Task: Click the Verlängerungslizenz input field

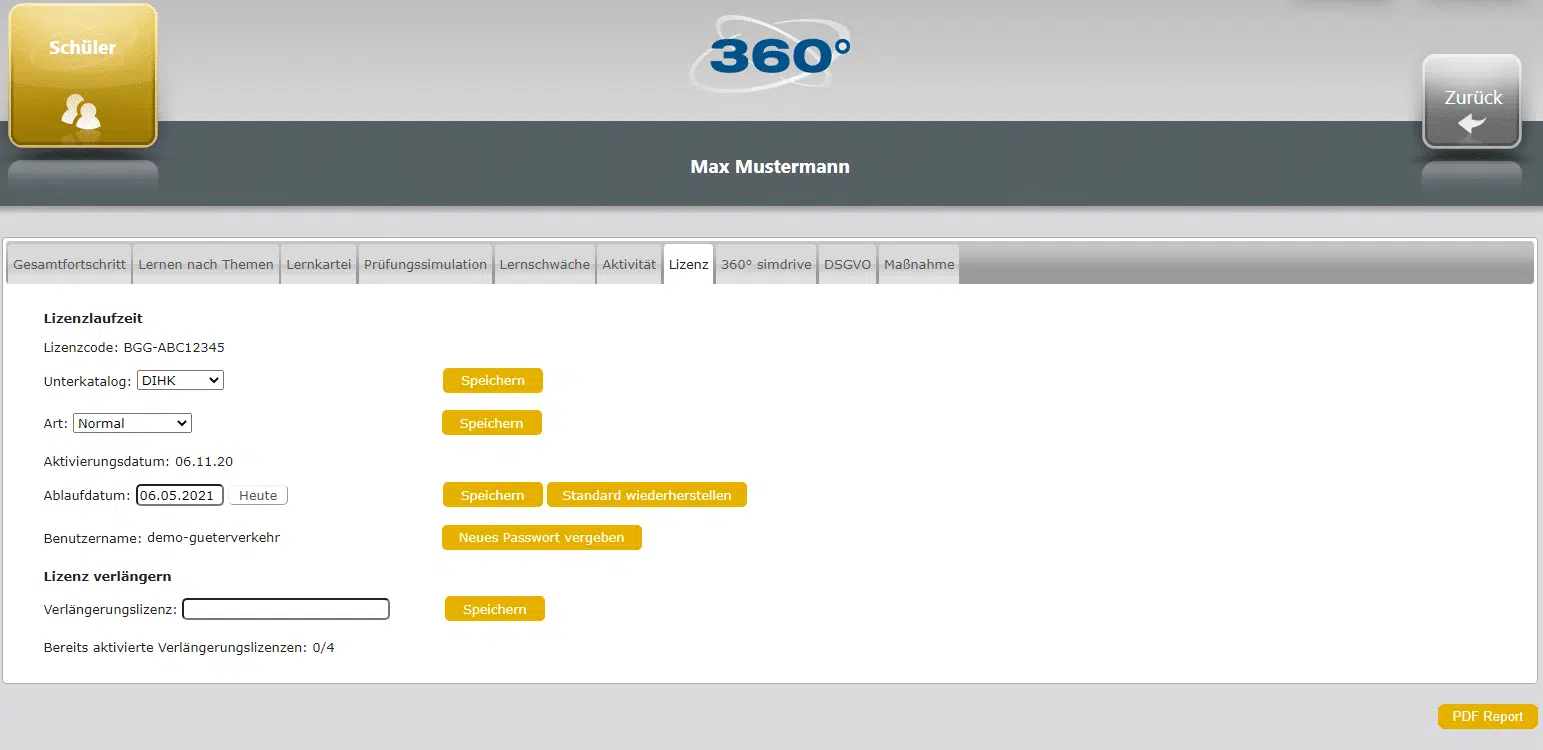Action: point(286,609)
